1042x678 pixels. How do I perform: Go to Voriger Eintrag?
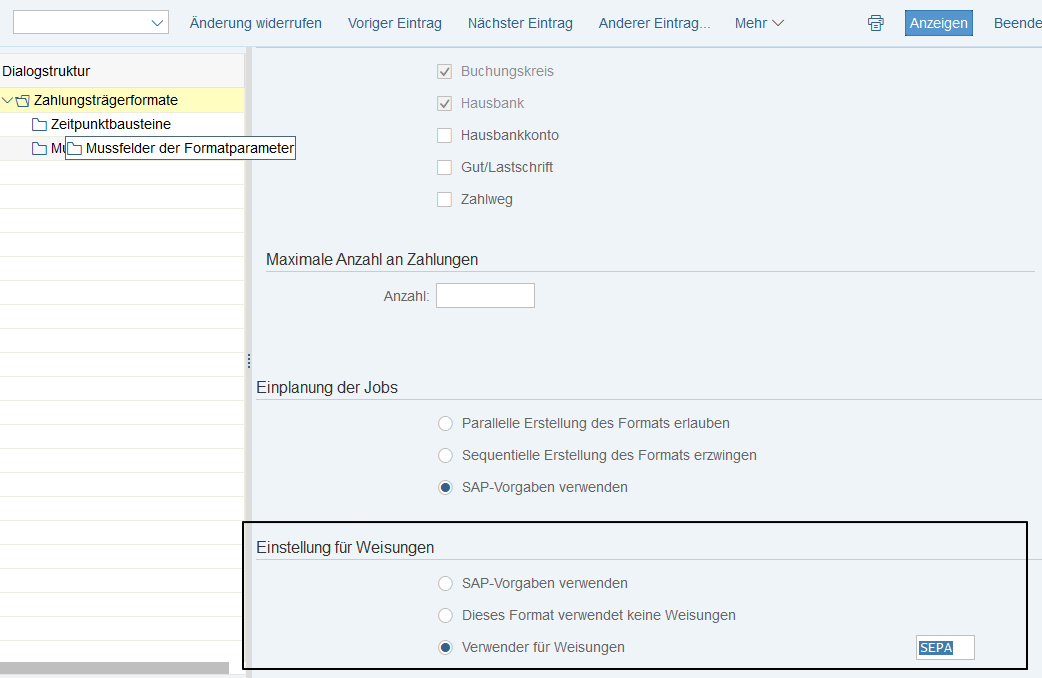[x=394, y=23]
